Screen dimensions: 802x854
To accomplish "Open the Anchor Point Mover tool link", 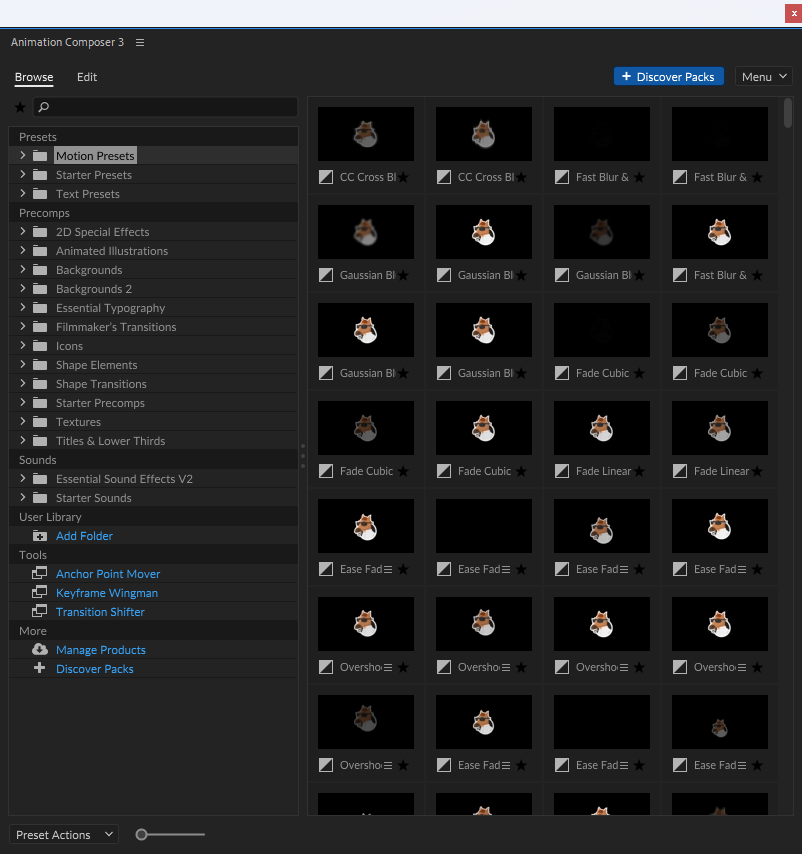I will [108, 574].
